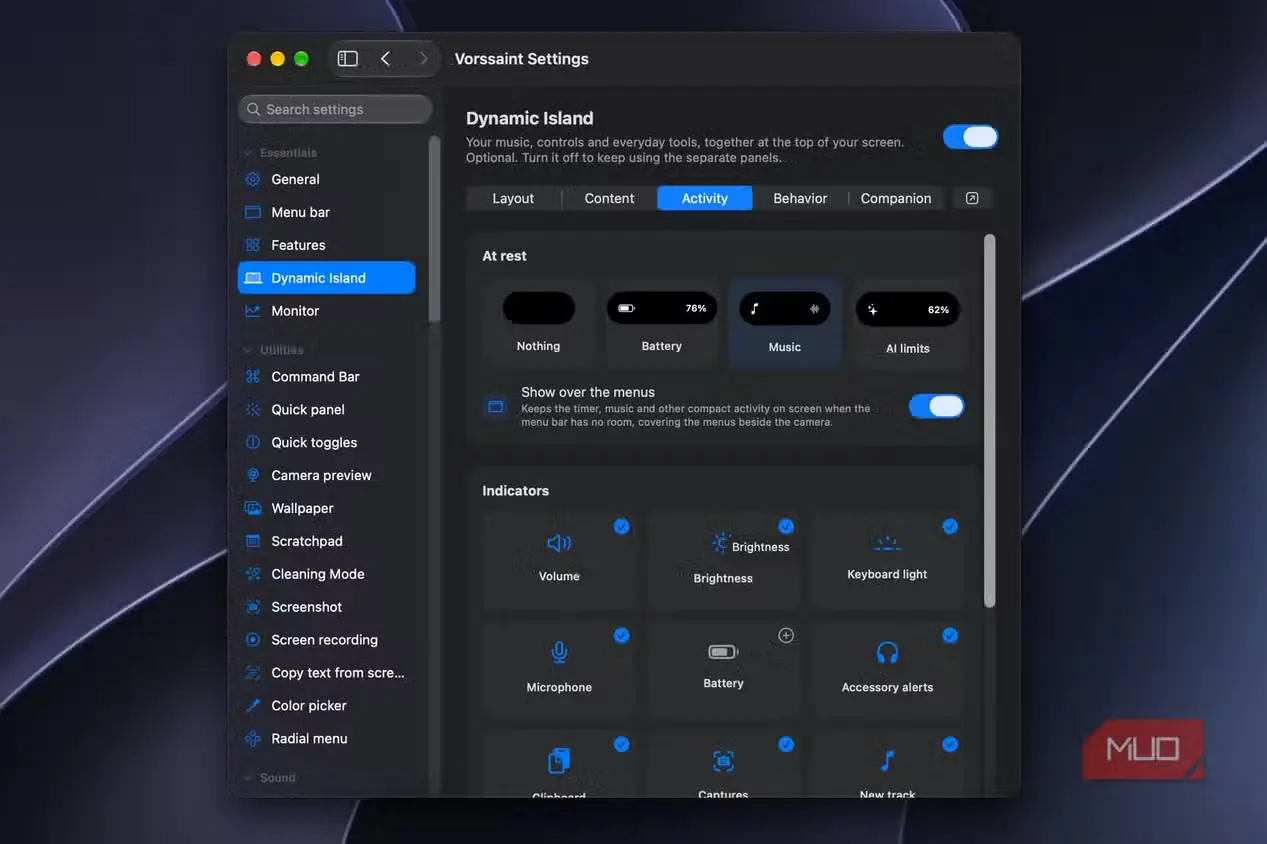The height and width of the screenshot is (844, 1267).
Task: Choose the AI limits at-rest style
Action: [x=908, y=323]
